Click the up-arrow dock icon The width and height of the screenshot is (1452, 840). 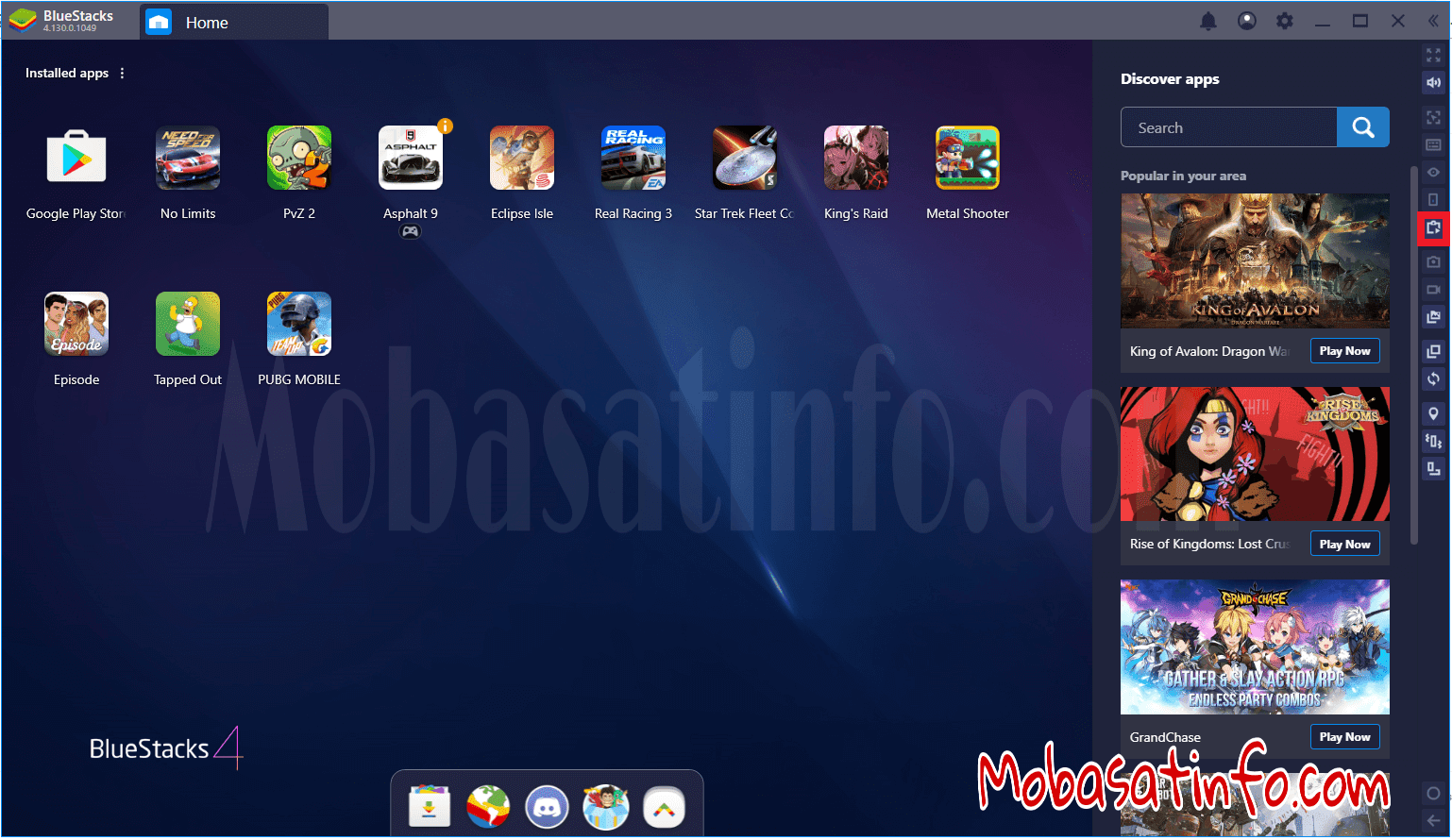(664, 808)
